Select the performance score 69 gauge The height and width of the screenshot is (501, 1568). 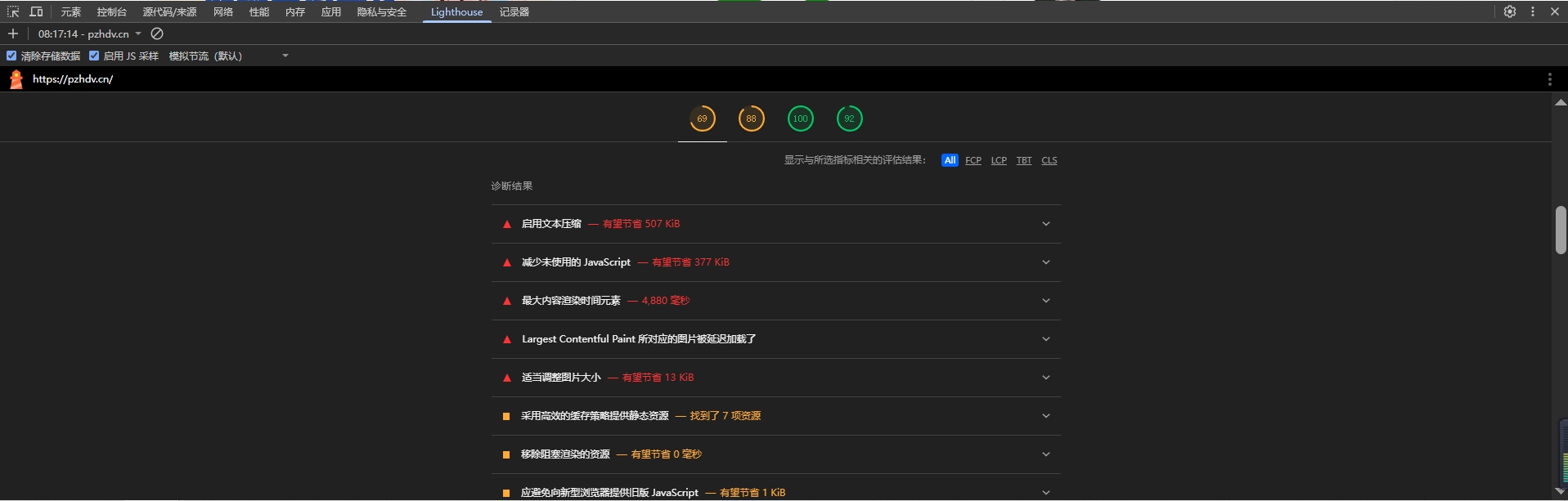tap(702, 119)
